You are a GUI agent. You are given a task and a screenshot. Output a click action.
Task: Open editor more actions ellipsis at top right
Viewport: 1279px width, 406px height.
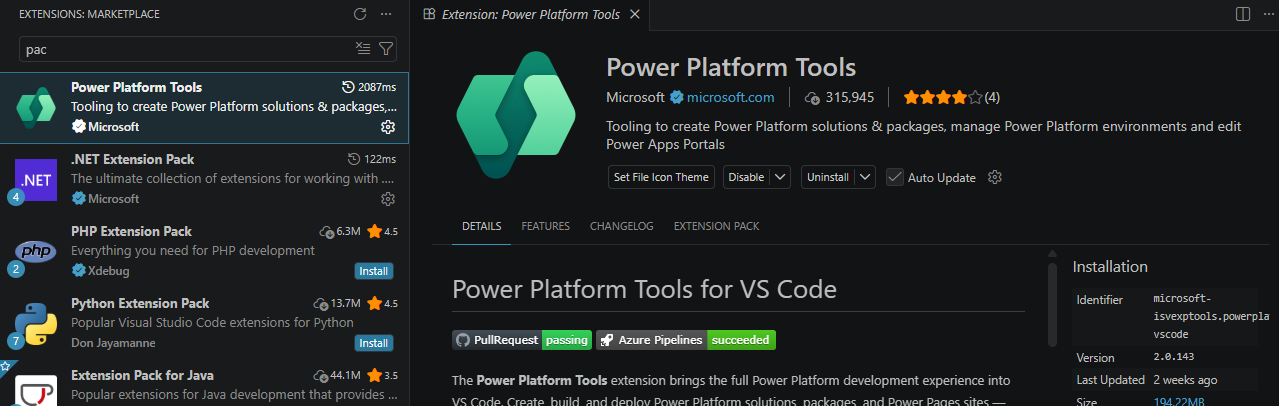click(x=1267, y=14)
